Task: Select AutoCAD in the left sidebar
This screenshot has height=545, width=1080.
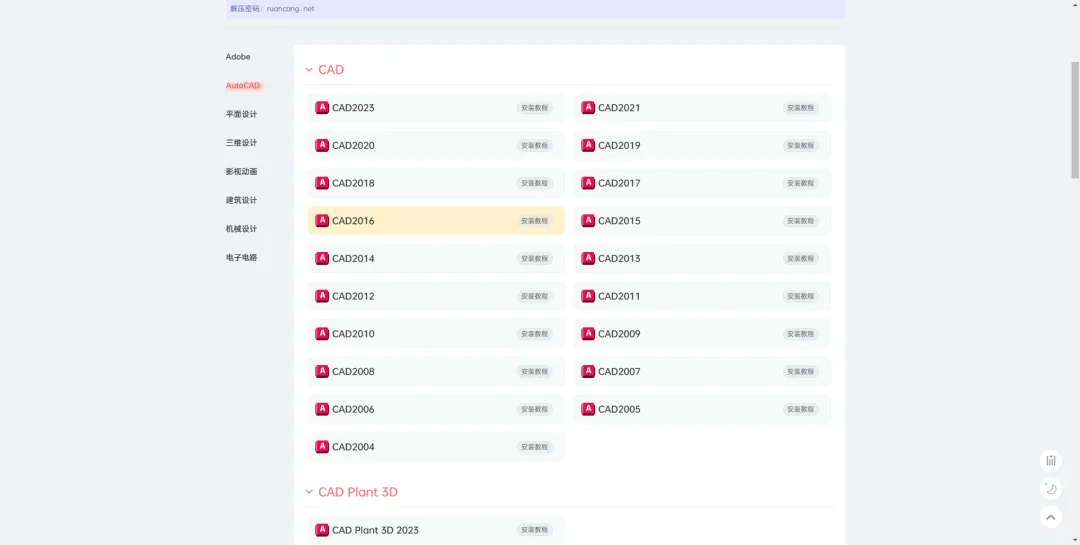Action: coord(243,85)
